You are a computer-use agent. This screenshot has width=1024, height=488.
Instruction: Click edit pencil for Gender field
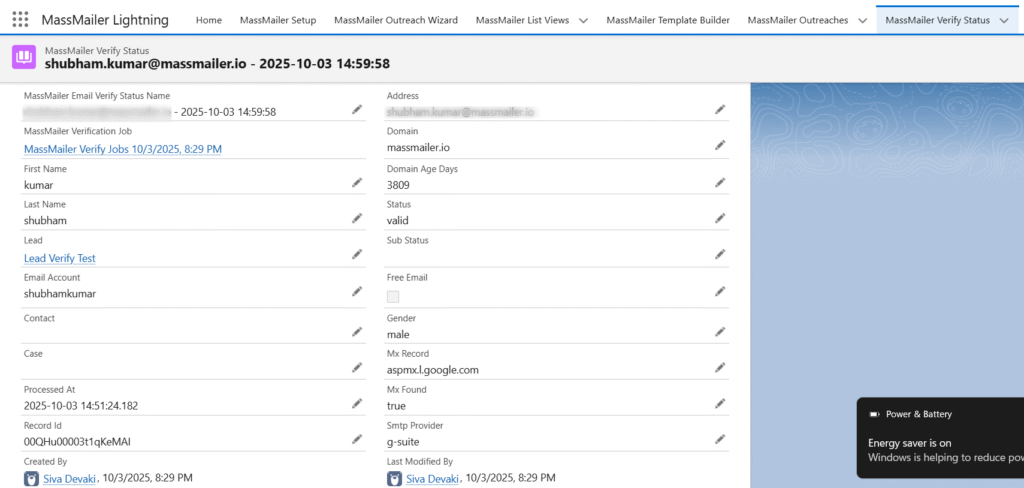point(719,332)
